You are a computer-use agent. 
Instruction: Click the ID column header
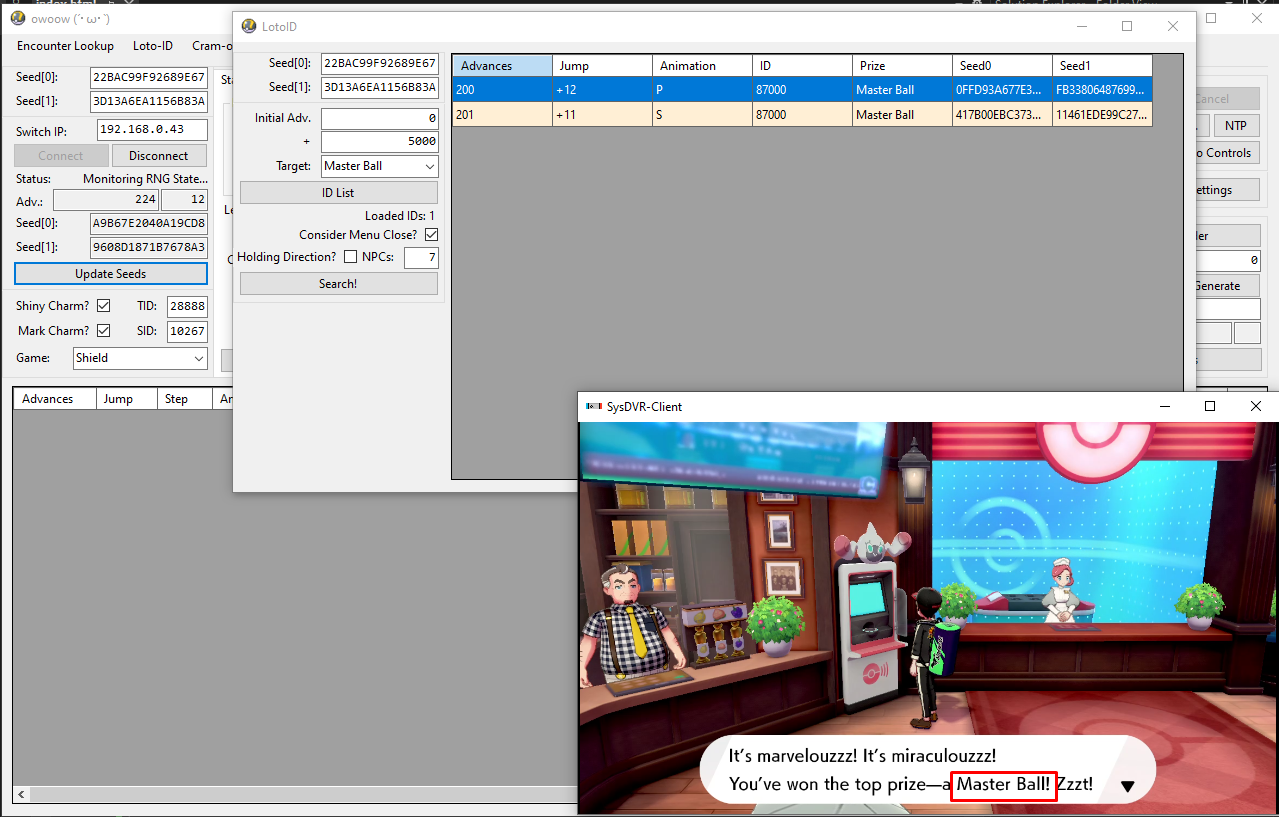(802, 66)
